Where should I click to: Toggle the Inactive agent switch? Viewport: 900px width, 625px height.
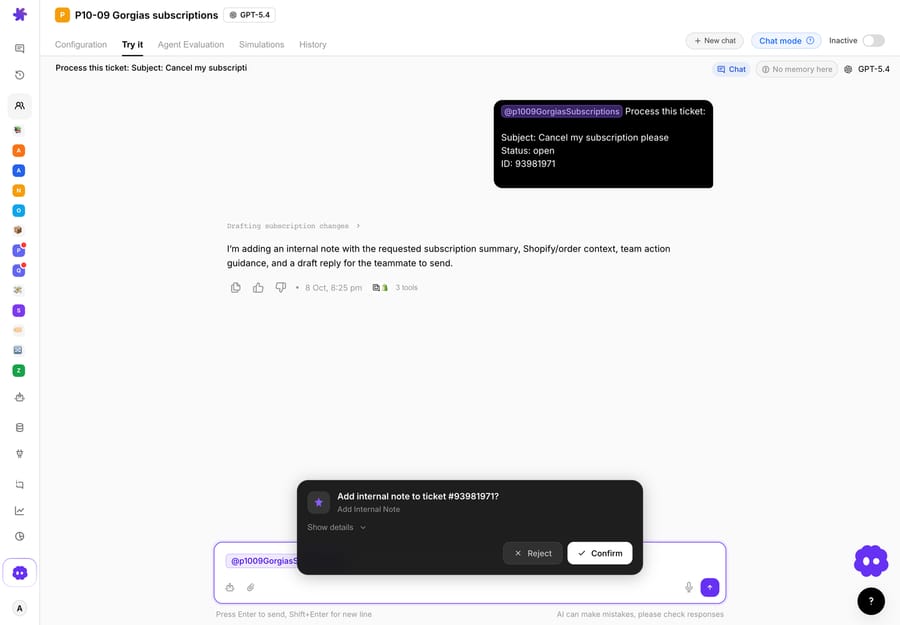[874, 41]
